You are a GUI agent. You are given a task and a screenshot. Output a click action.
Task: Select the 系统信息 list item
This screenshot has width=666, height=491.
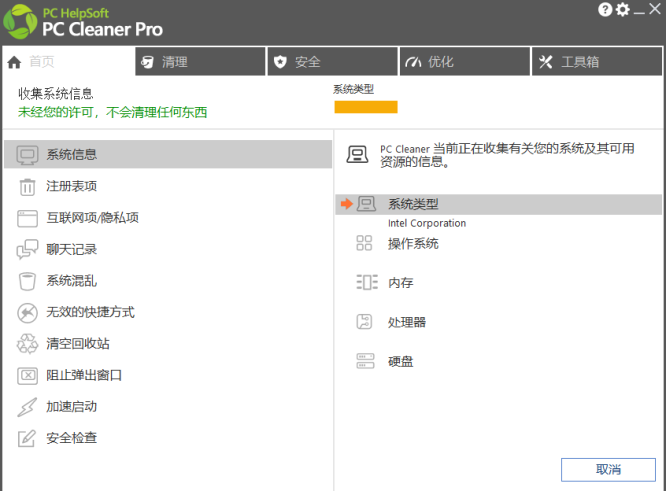point(168,154)
